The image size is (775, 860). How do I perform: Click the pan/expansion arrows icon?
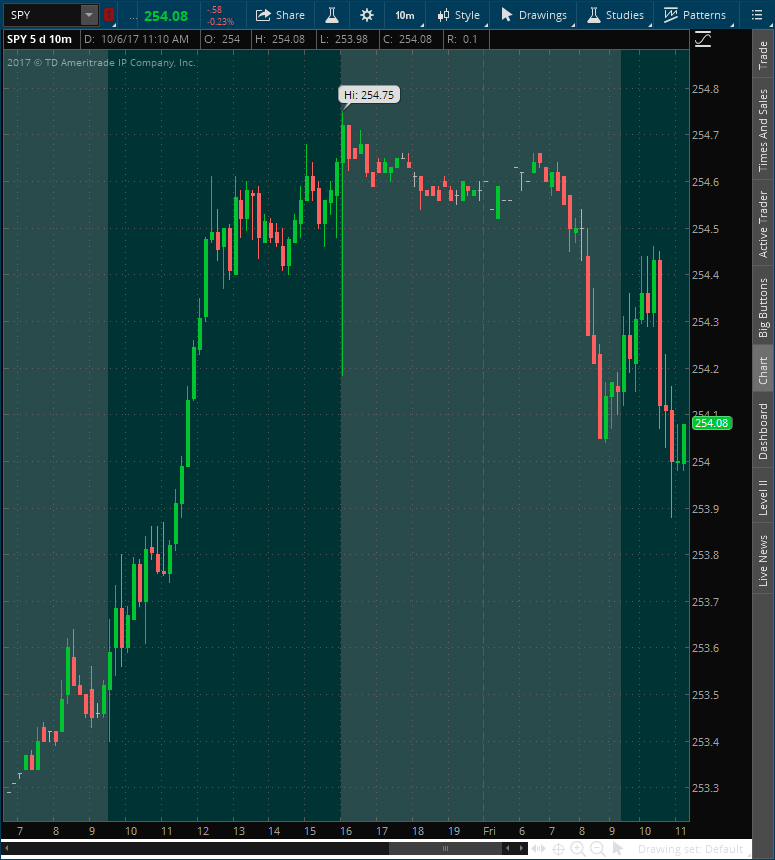click(539, 848)
